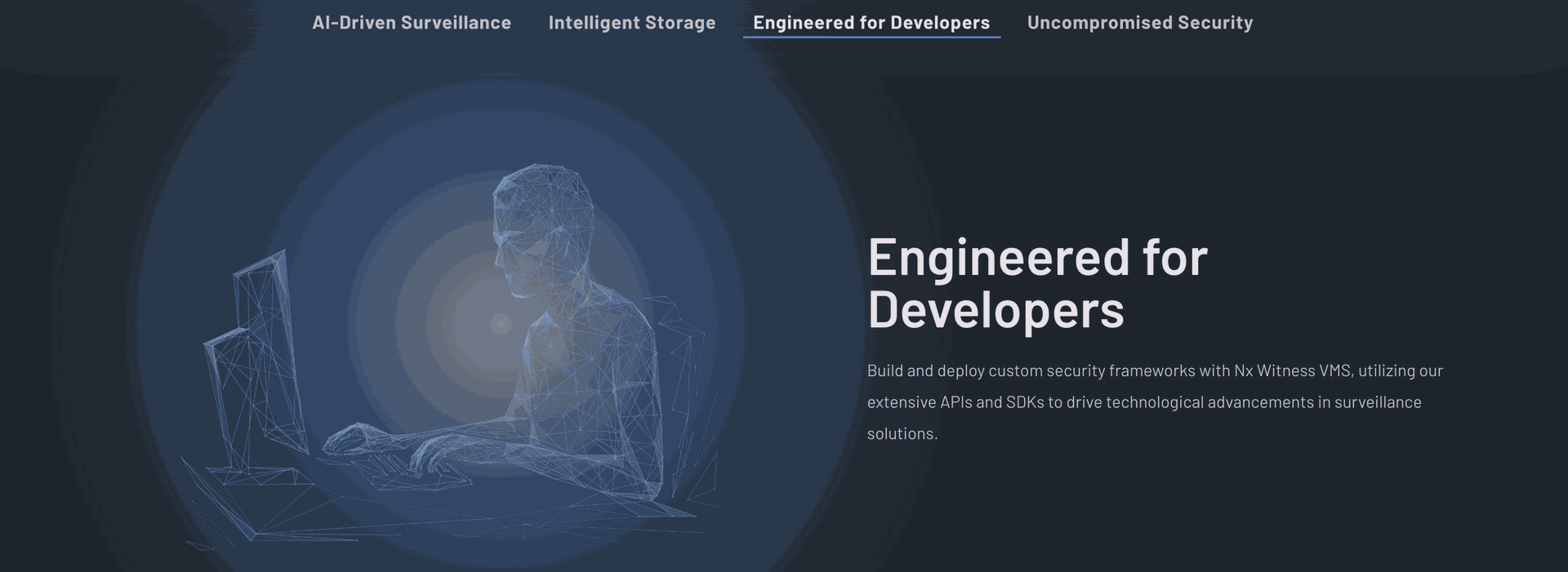Open the AI-Driven Surveillance tab
1568x572 pixels.
pos(411,23)
